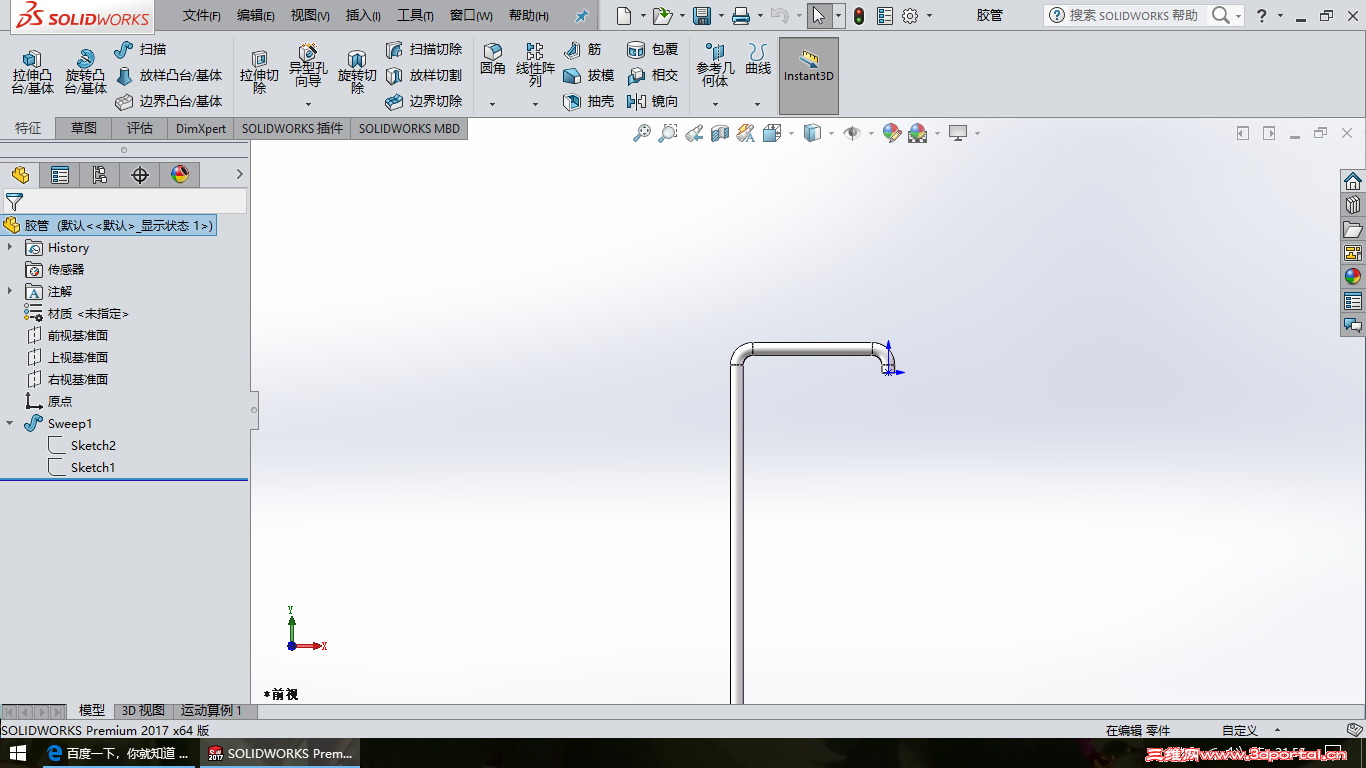The height and width of the screenshot is (768, 1366).
Task: Open the 编辑(E) menu
Action: click(256, 16)
